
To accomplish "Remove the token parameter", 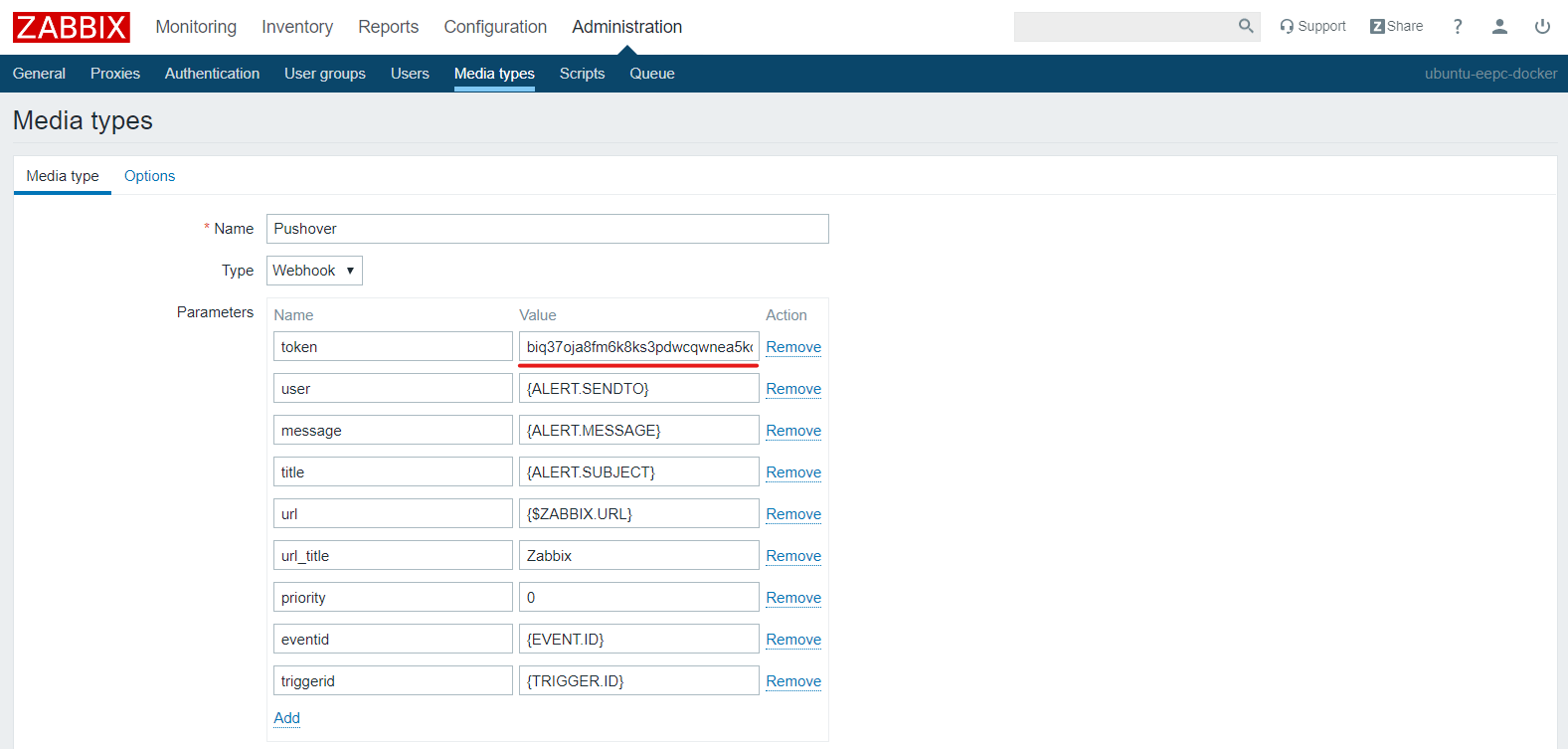I will (792, 347).
